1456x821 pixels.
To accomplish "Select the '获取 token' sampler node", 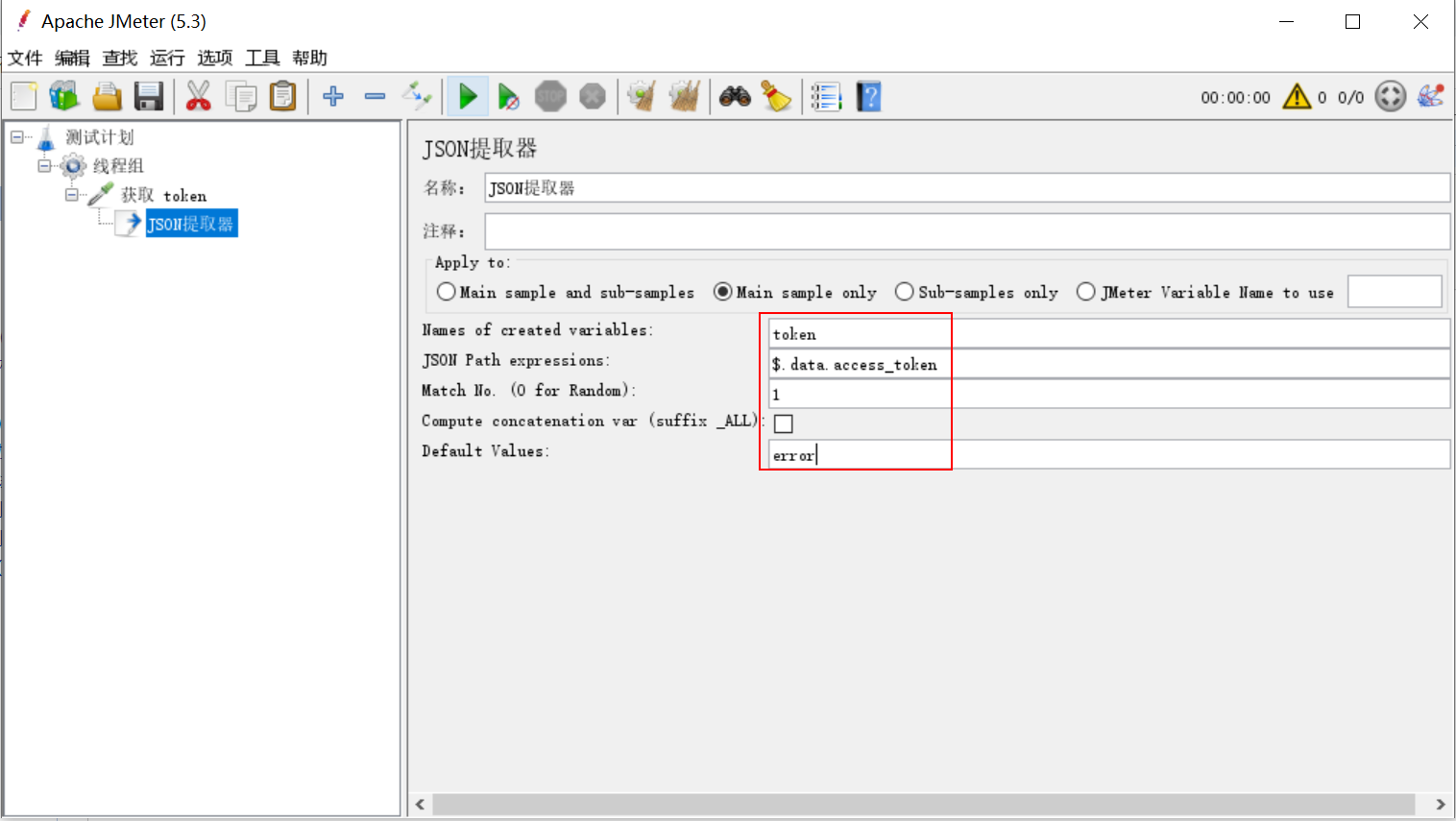I will 163,195.
